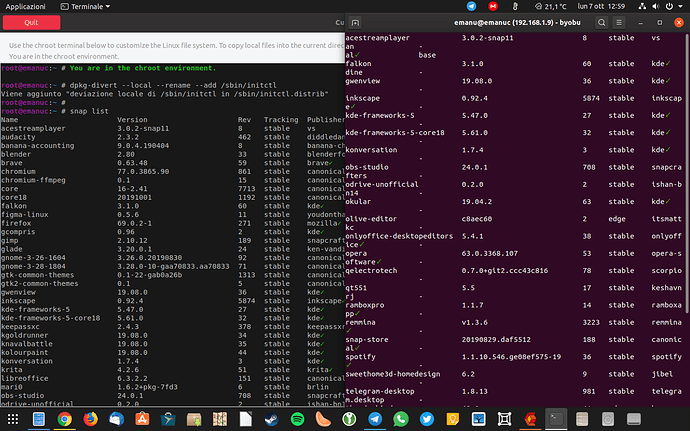Image resolution: width=690 pixels, height=431 pixels.
Task: Click the network icon in top bar
Action: pos(642,6)
